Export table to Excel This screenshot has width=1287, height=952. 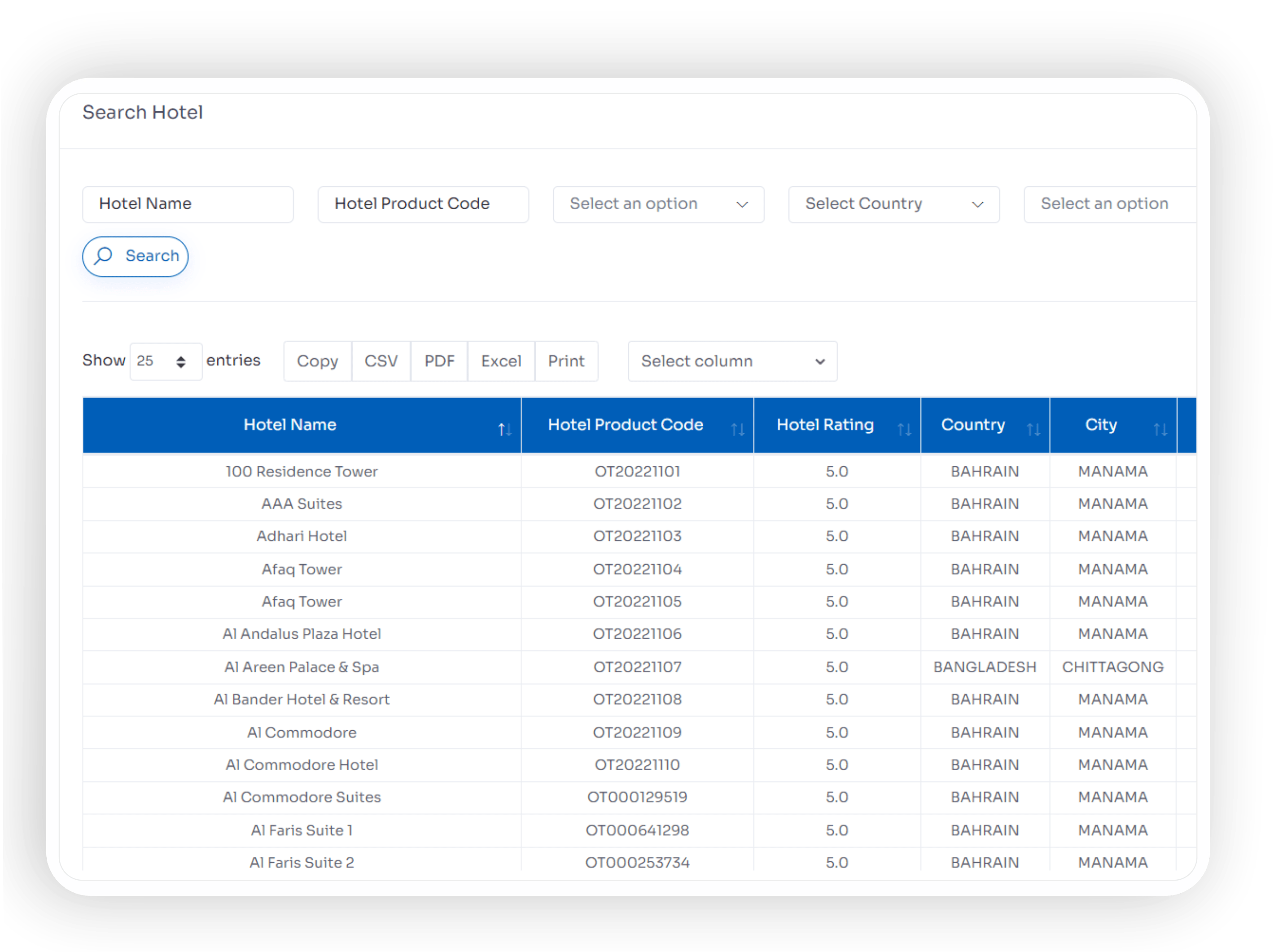pos(502,362)
